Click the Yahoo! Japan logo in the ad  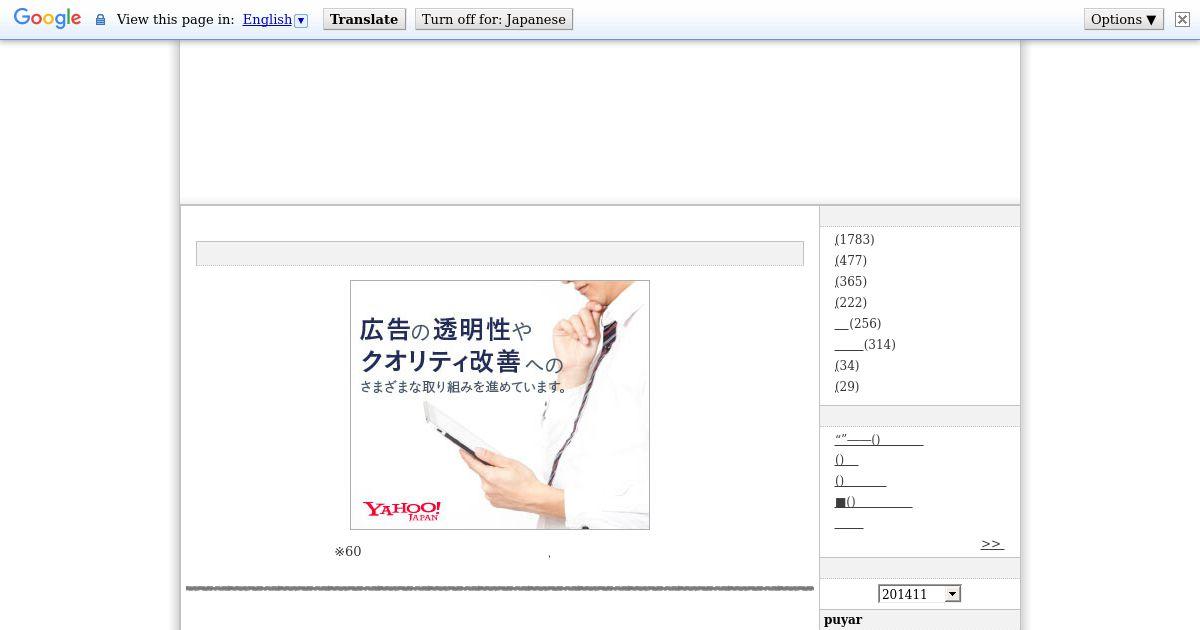coord(402,511)
